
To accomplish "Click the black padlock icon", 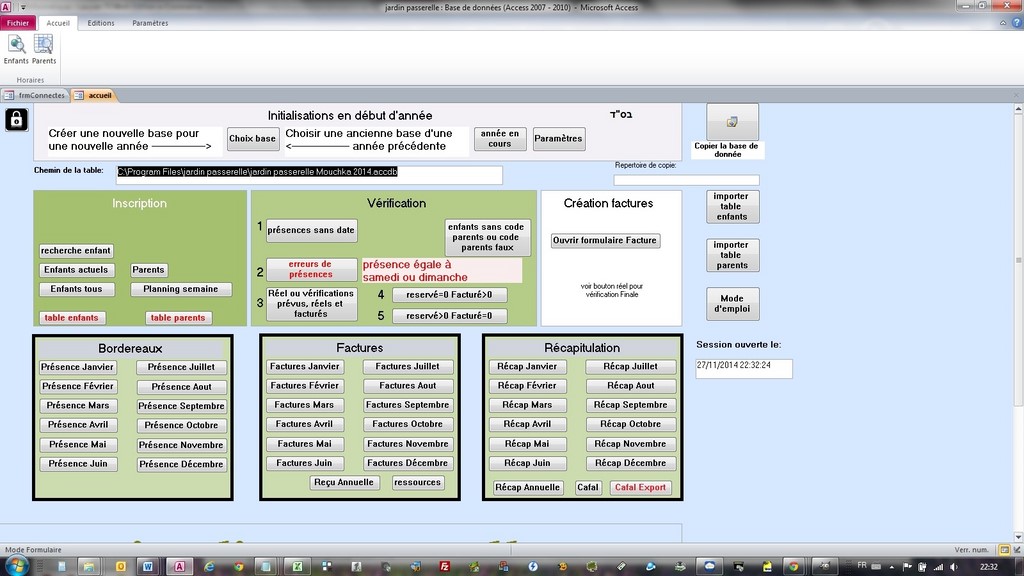I will coord(17,121).
